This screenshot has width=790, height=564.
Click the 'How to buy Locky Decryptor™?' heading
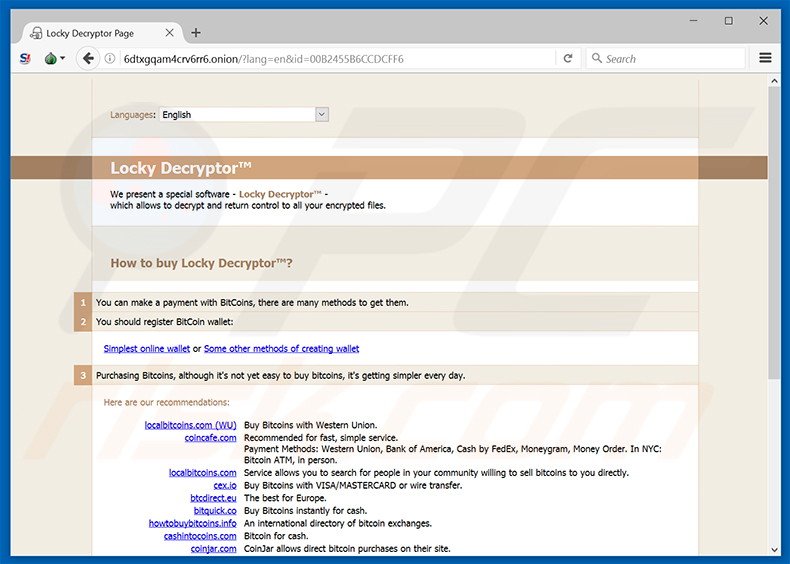coord(202,263)
